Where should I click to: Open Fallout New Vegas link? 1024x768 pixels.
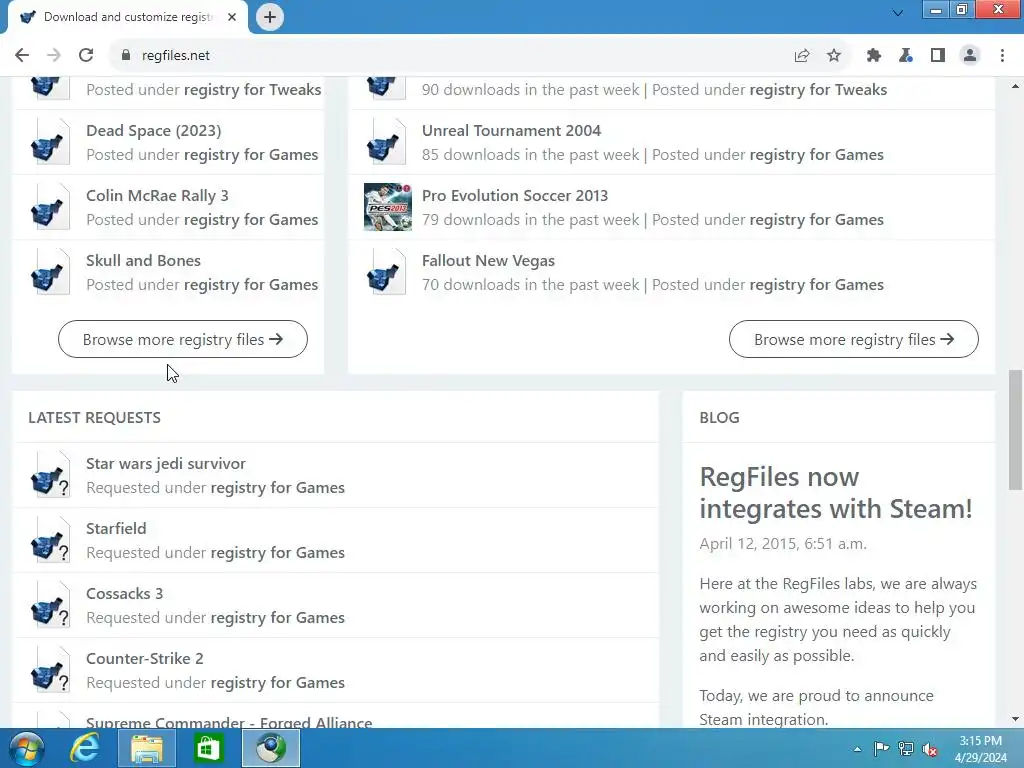tap(488, 261)
